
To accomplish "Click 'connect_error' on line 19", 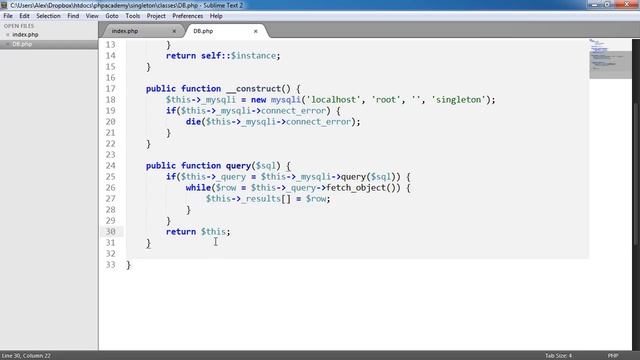I will [293, 111].
